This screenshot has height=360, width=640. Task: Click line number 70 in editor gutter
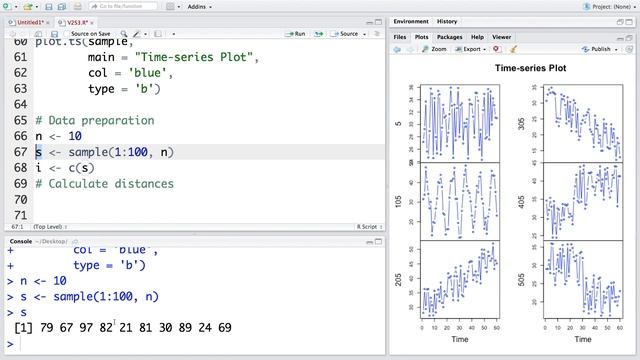point(20,200)
